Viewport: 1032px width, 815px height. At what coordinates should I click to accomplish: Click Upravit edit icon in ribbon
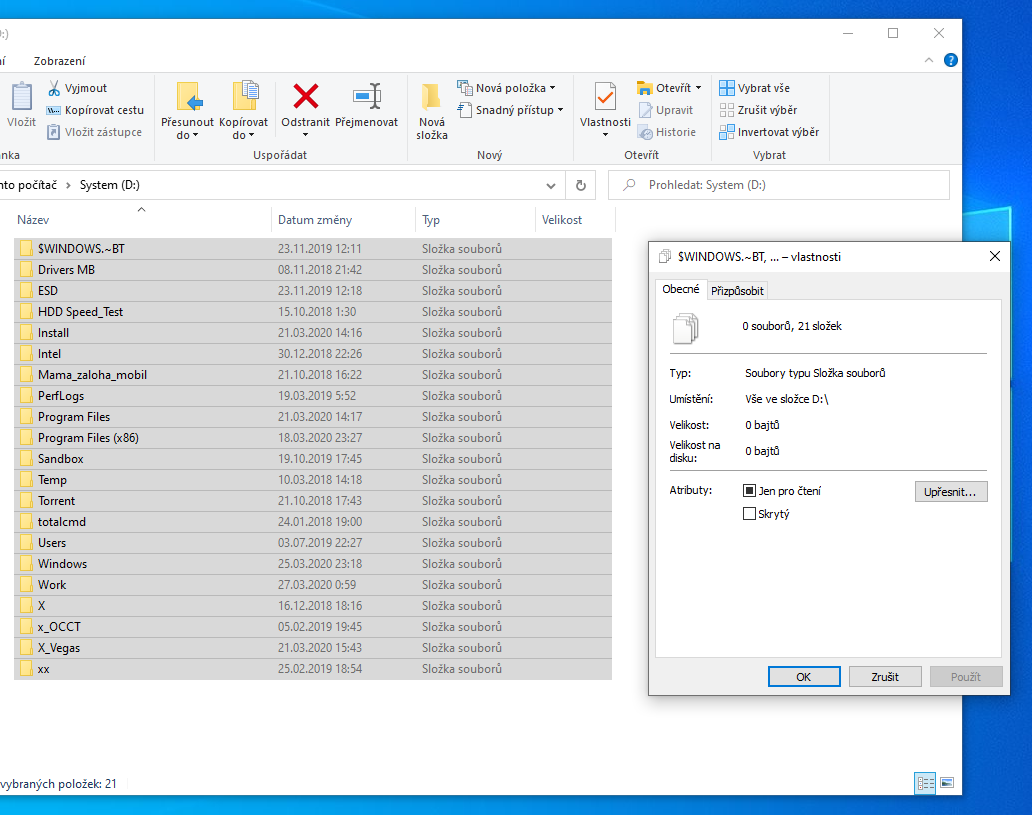point(645,110)
